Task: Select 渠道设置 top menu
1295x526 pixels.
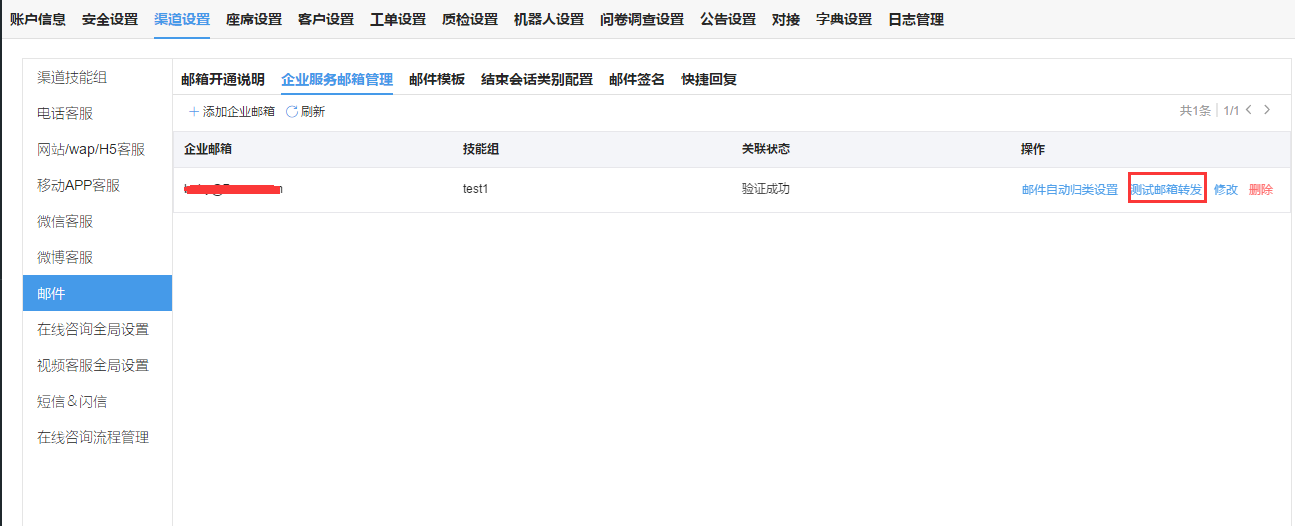Action: pyautogui.click(x=182, y=19)
